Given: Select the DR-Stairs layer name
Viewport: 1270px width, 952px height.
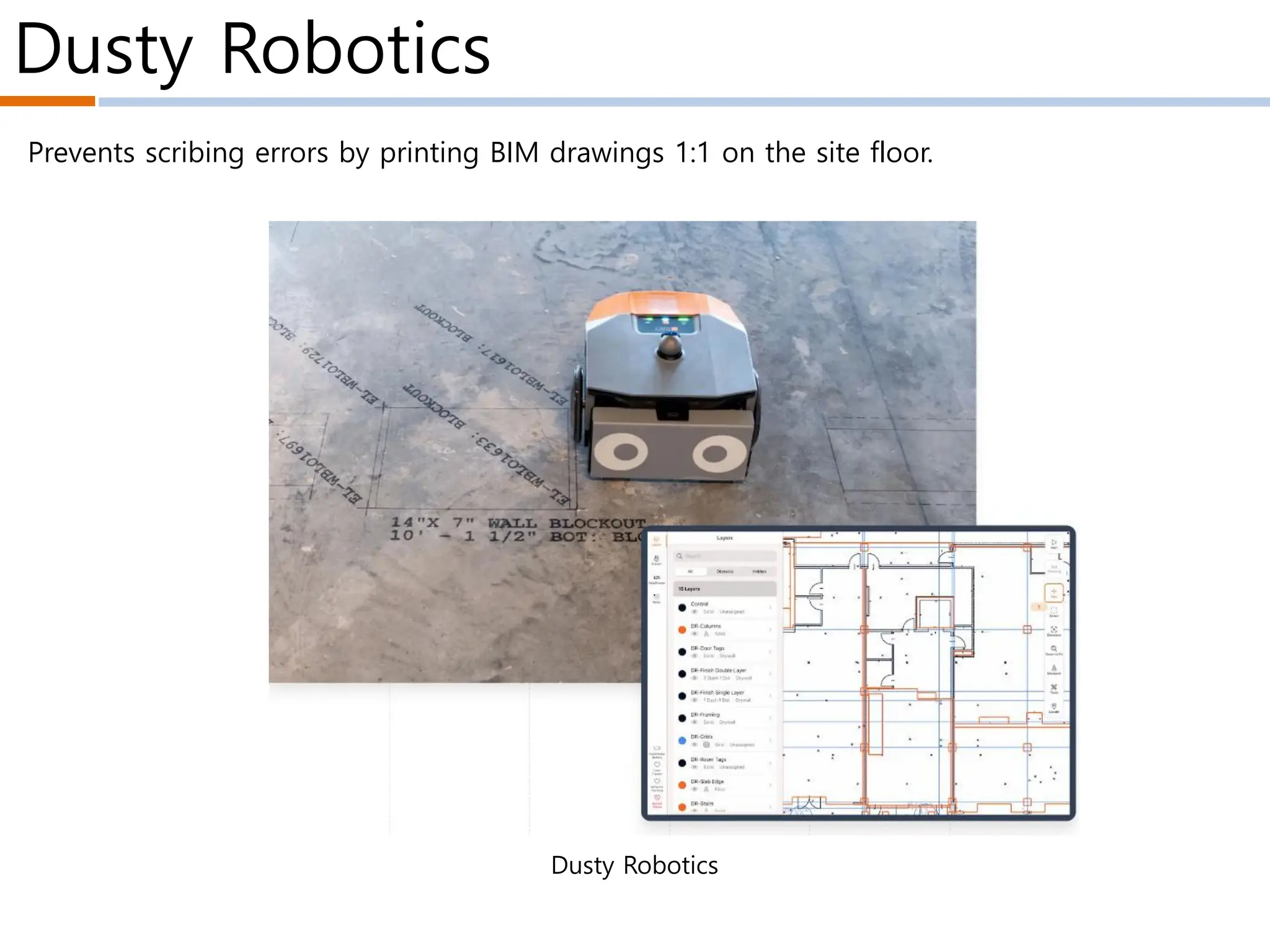Looking at the screenshot, I should point(702,803).
